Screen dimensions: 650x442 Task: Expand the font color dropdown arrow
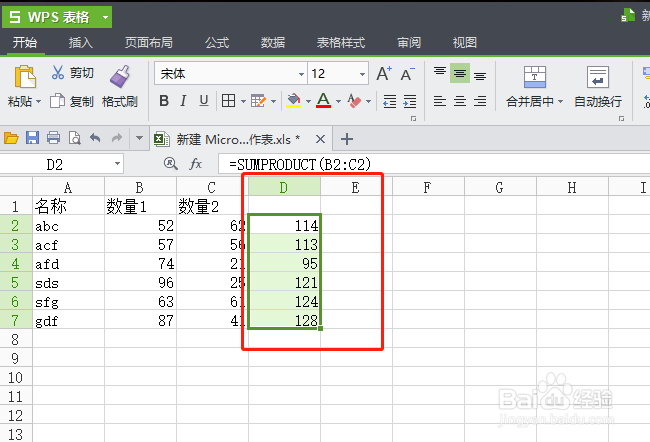tap(338, 101)
